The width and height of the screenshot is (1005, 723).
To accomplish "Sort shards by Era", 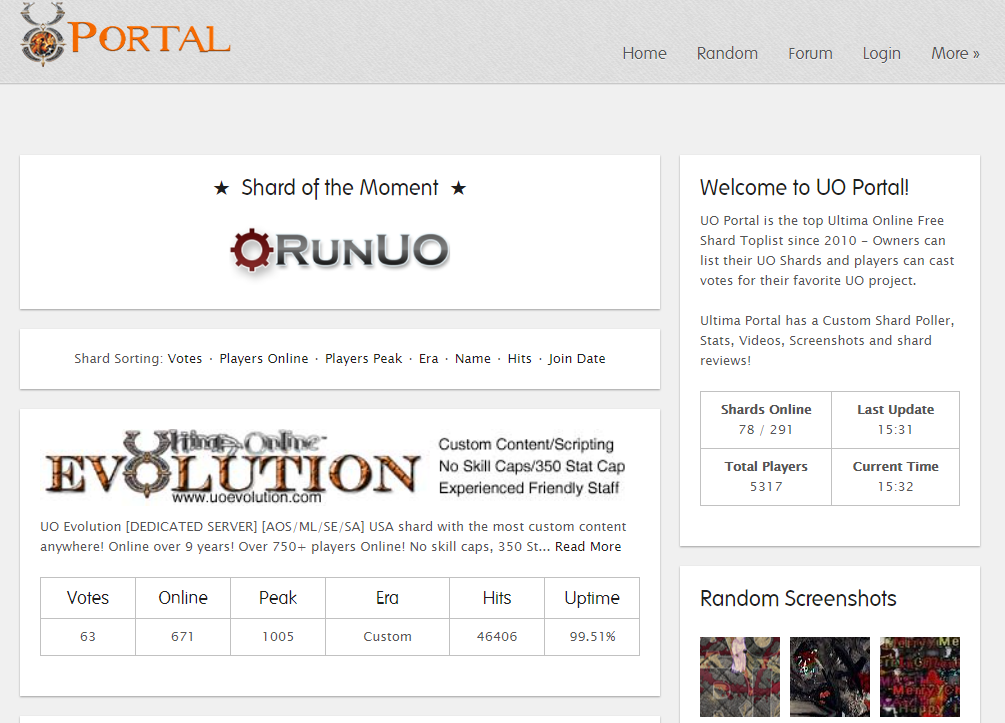I will (428, 358).
